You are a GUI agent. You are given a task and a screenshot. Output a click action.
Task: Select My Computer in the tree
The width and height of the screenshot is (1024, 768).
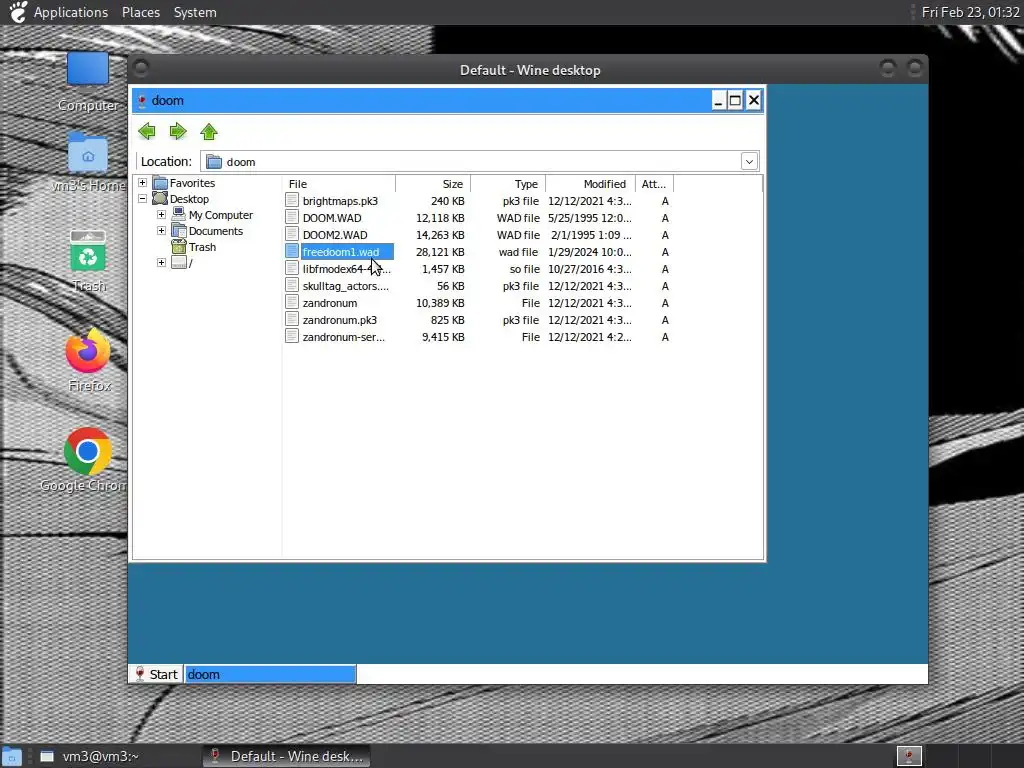(221, 215)
